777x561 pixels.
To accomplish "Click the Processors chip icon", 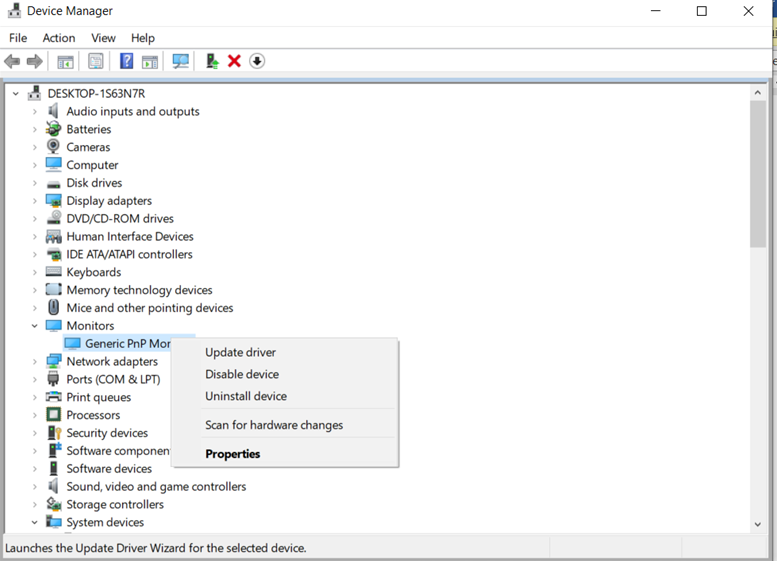I will (53, 414).
